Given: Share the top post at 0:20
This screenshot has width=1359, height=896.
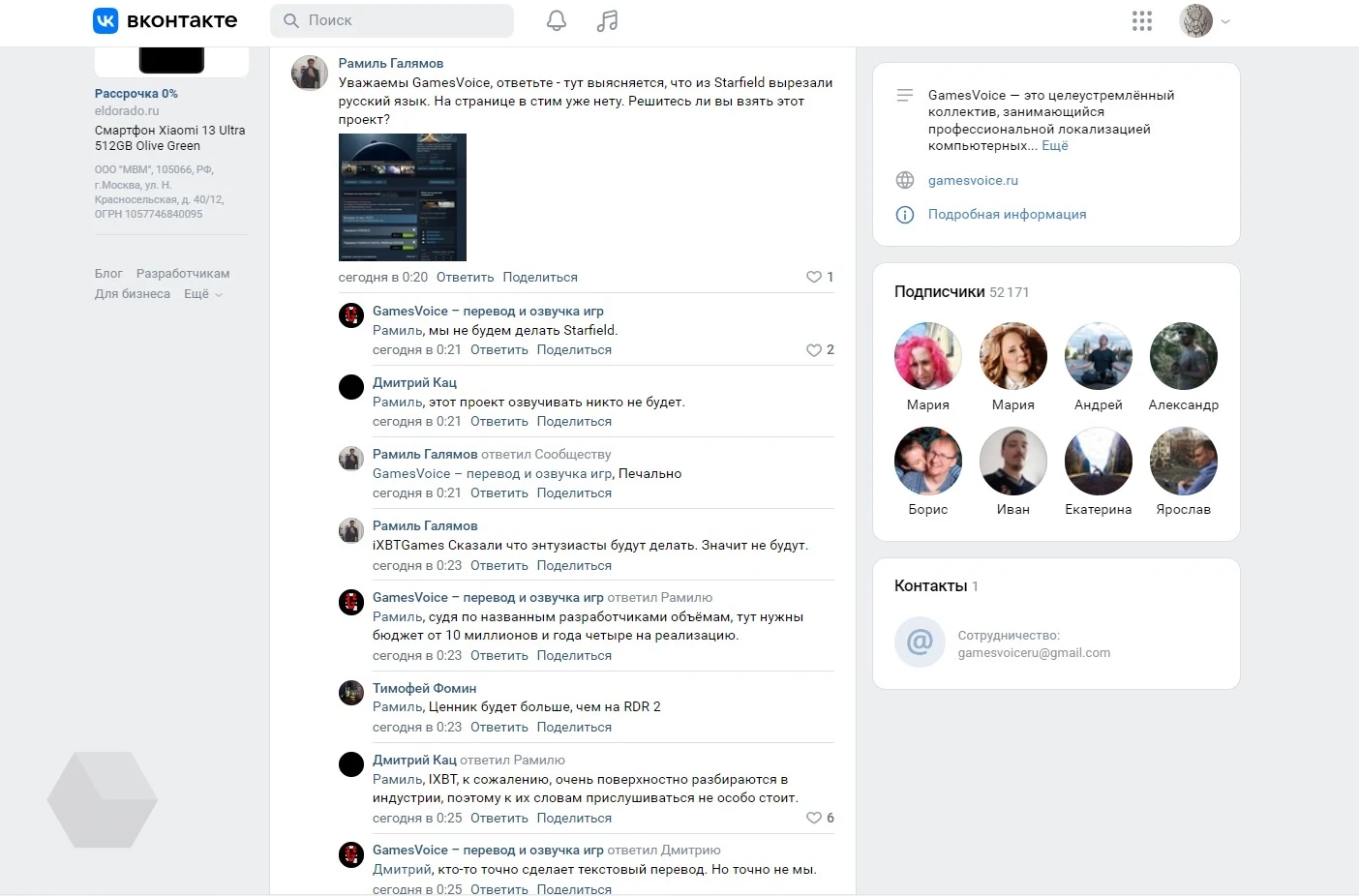Looking at the screenshot, I should (540, 277).
